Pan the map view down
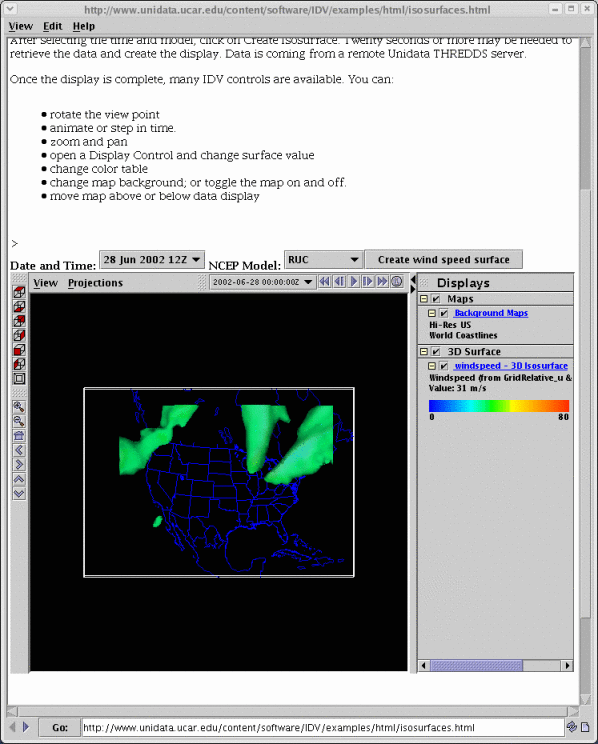598x744 pixels. (19, 493)
